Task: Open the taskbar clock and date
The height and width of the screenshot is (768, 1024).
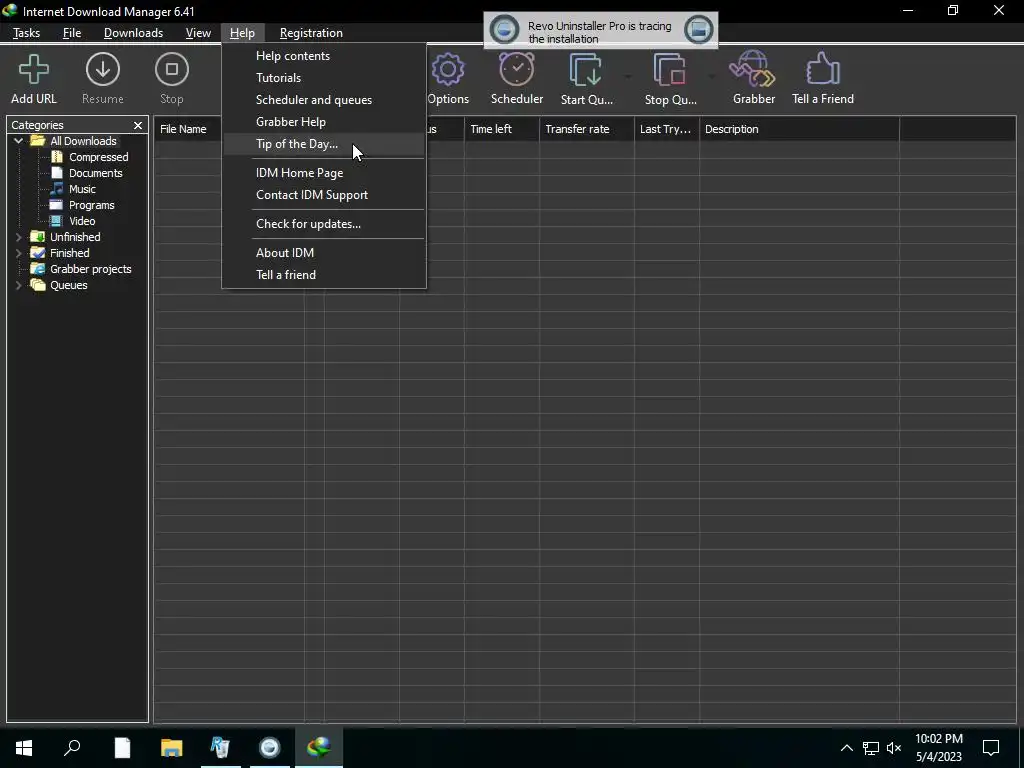Action: (x=939, y=748)
